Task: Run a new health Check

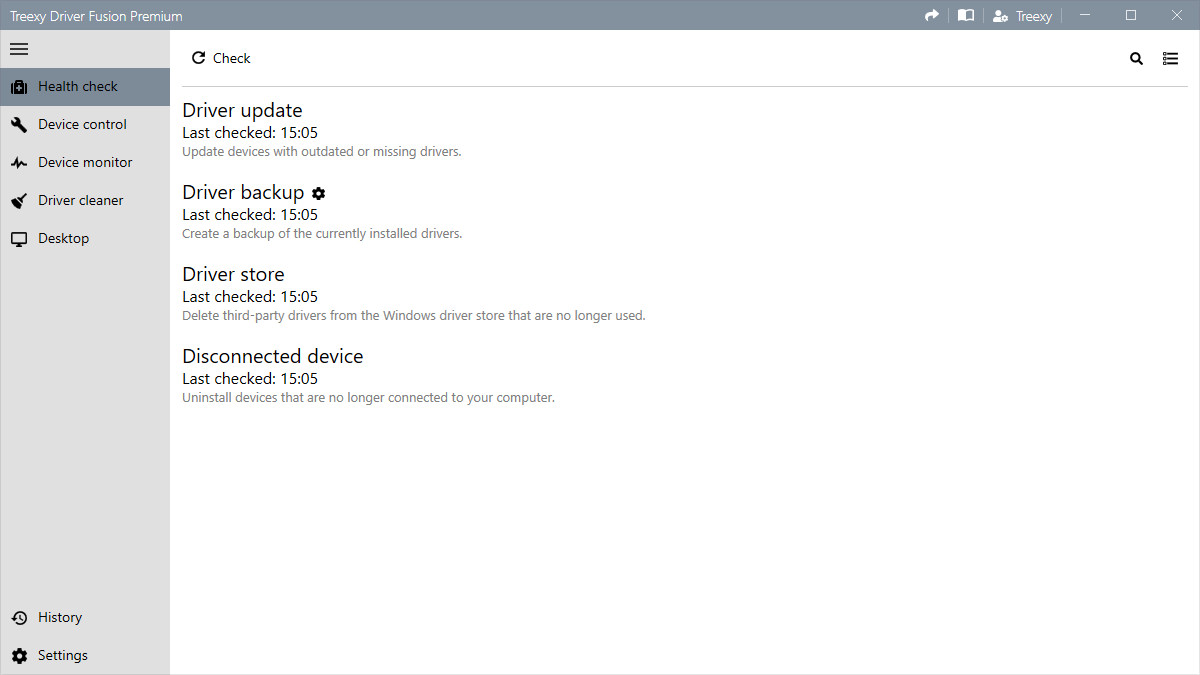Action: point(221,58)
